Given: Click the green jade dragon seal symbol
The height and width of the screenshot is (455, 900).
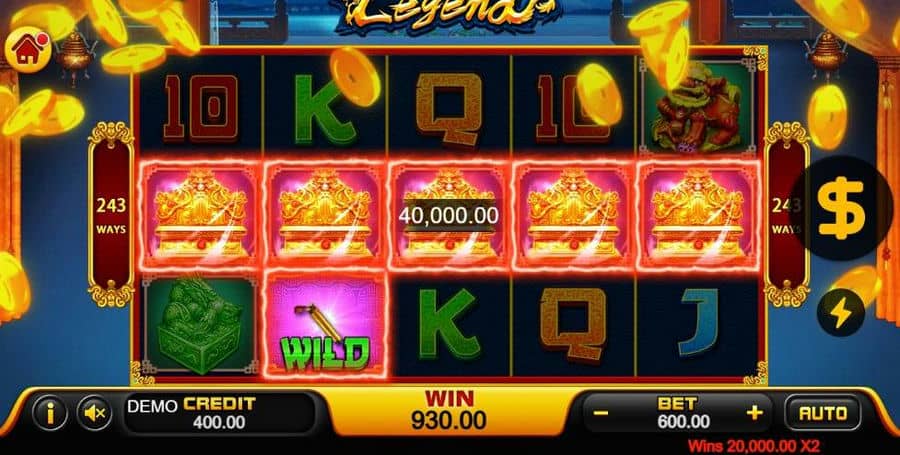Looking at the screenshot, I should 200,325.
